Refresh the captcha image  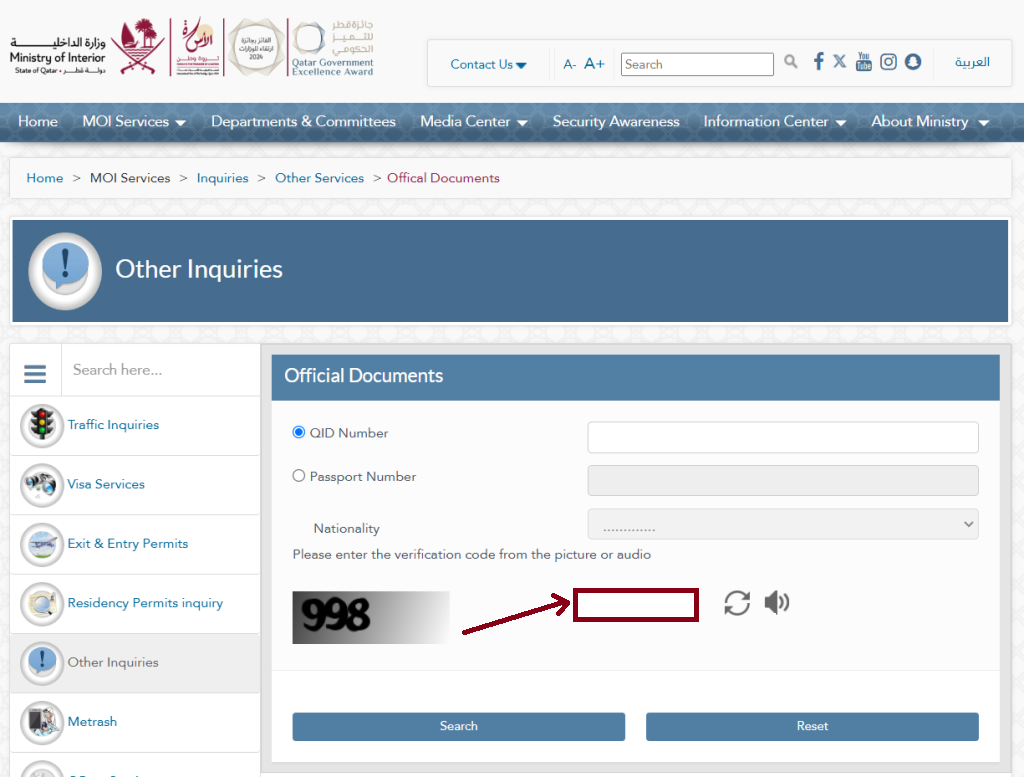(x=737, y=603)
